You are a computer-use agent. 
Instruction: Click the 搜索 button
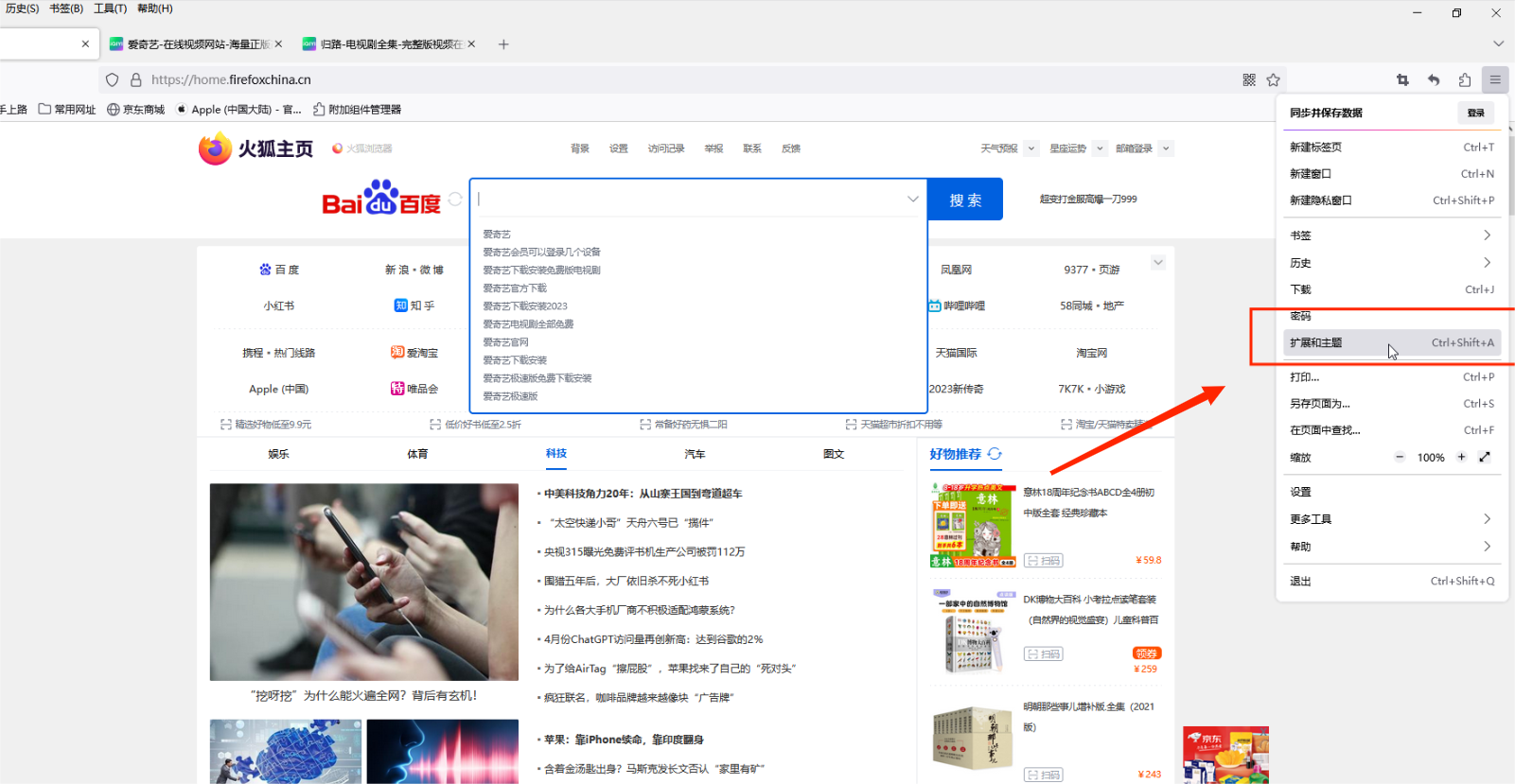965,200
